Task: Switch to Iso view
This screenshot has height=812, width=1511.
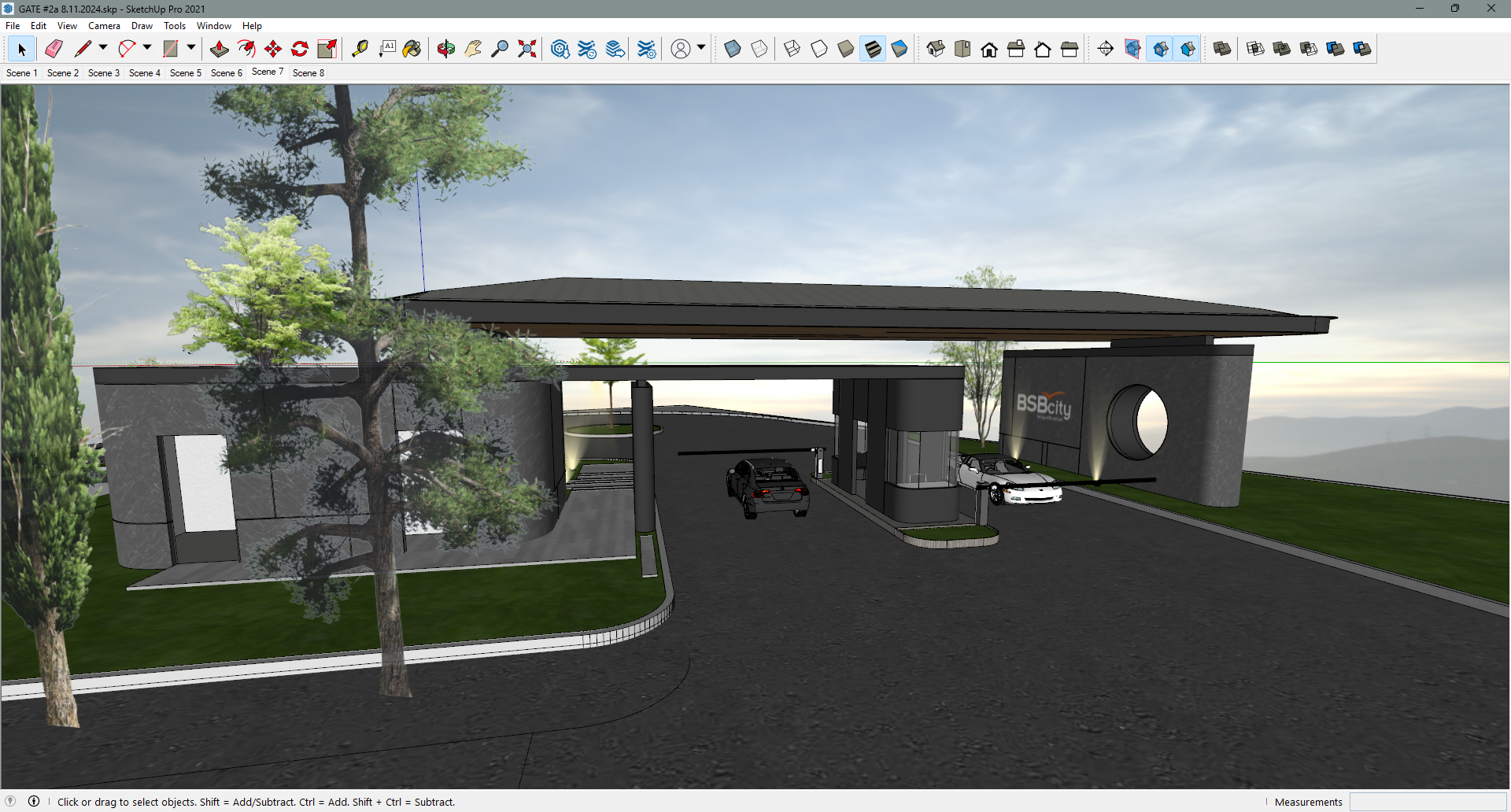Action: pos(936,49)
